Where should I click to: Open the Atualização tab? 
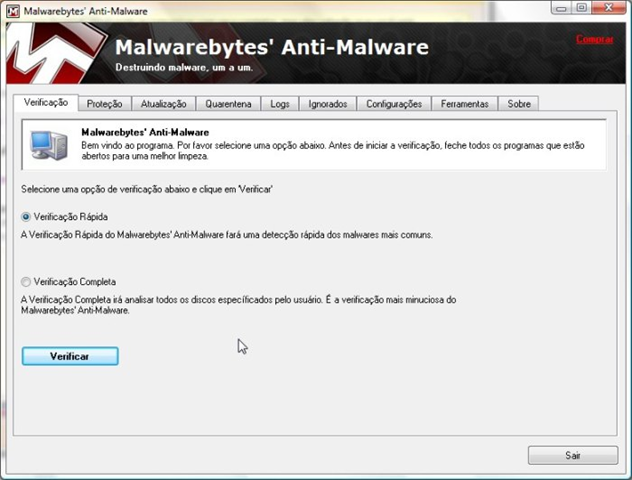(x=163, y=104)
